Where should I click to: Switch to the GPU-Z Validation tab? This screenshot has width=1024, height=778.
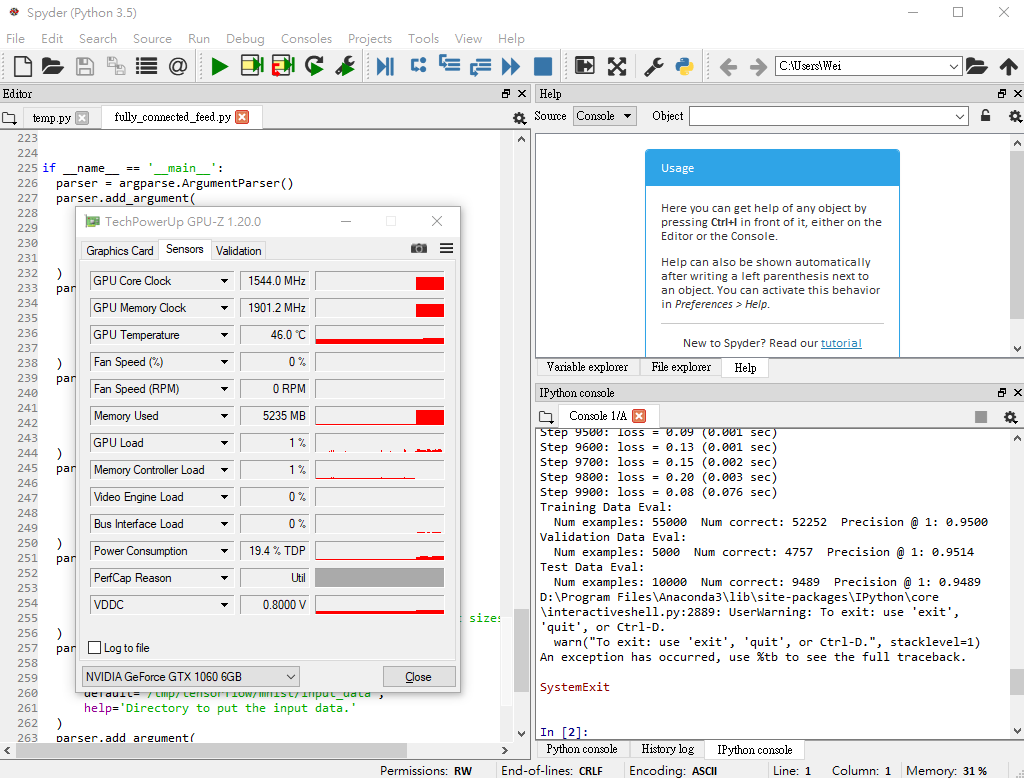click(x=238, y=250)
